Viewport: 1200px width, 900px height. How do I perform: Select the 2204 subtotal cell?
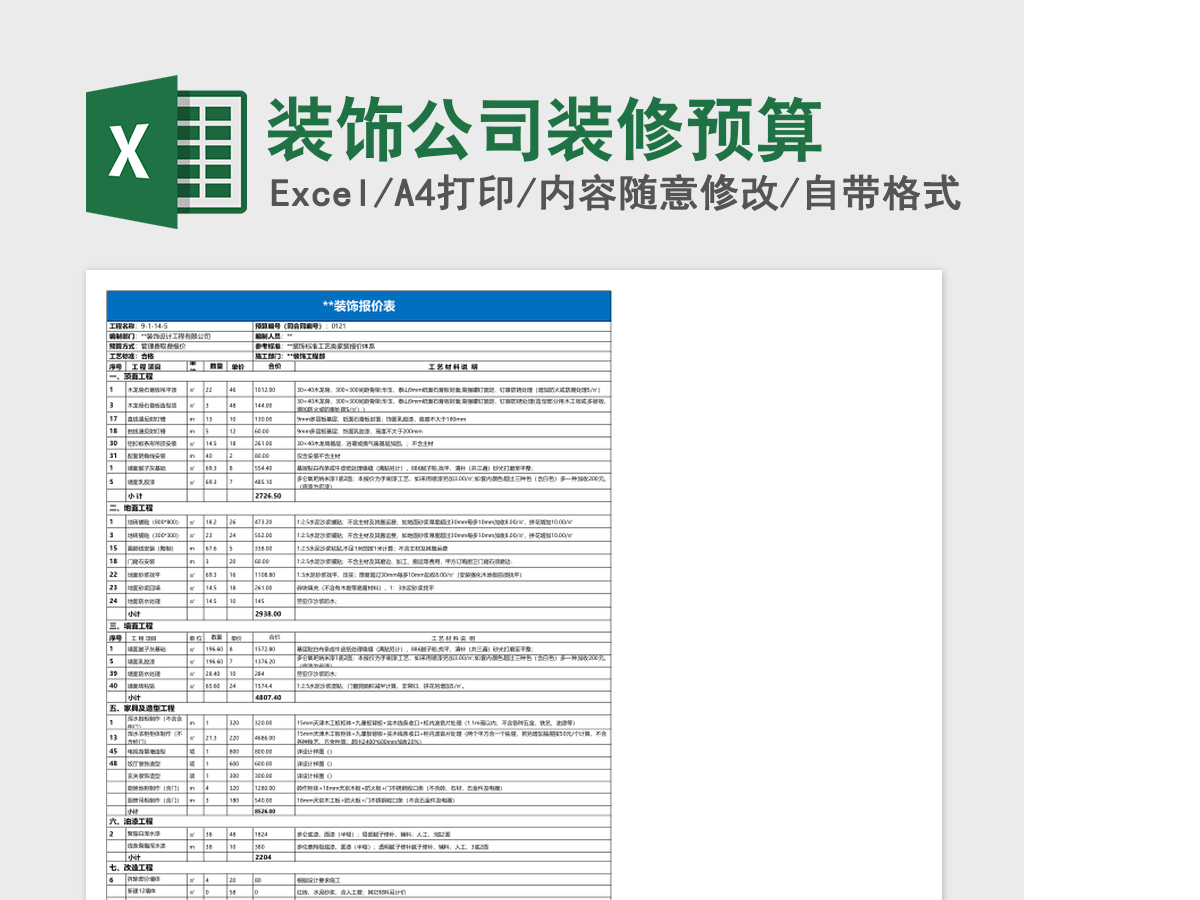[273, 856]
